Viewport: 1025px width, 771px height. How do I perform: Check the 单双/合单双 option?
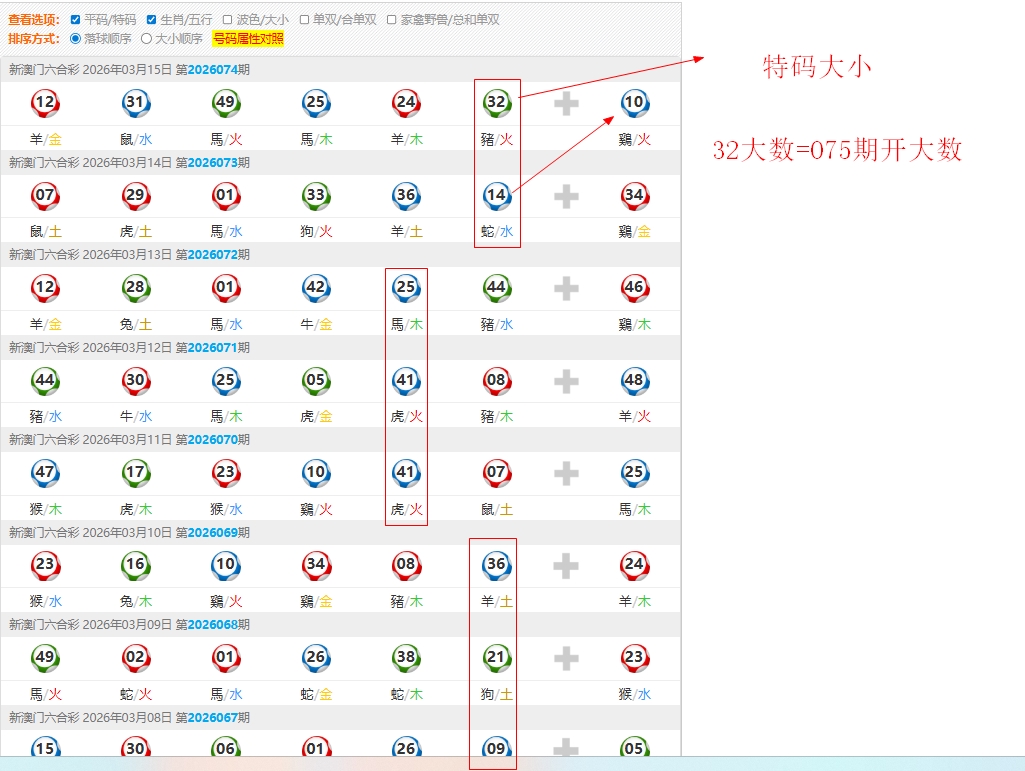click(x=304, y=19)
